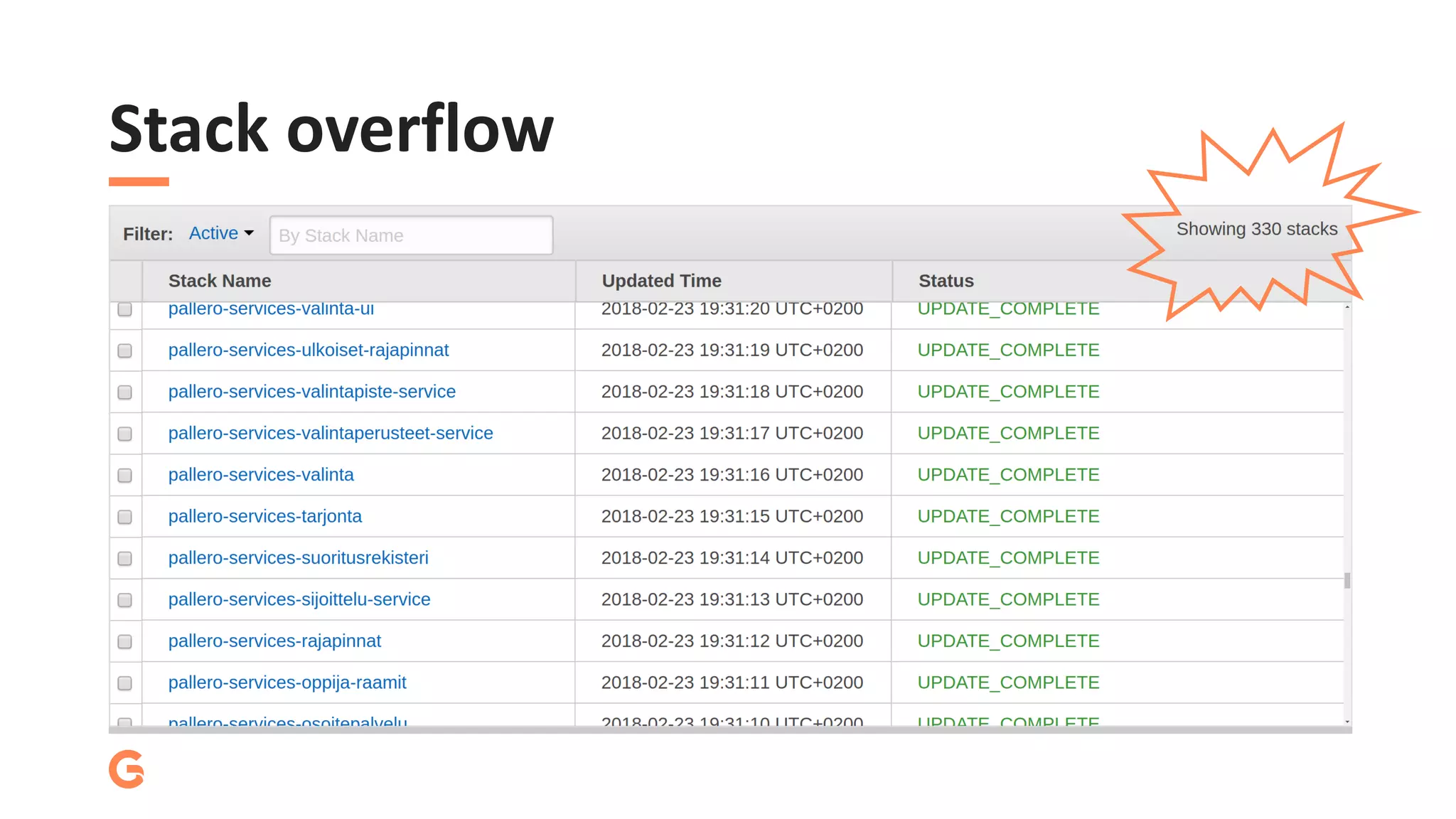
Task: Click the vertical scrollbar thumb of stack list
Action: pyautogui.click(x=1347, y=581)
